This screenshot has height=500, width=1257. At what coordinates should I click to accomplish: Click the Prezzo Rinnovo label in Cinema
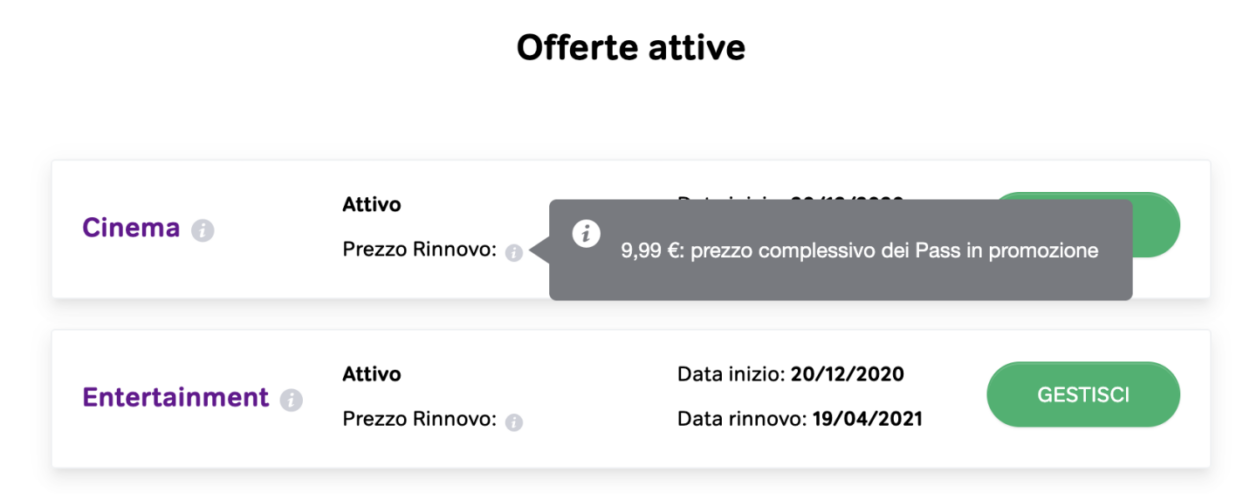tap(419, 250)
